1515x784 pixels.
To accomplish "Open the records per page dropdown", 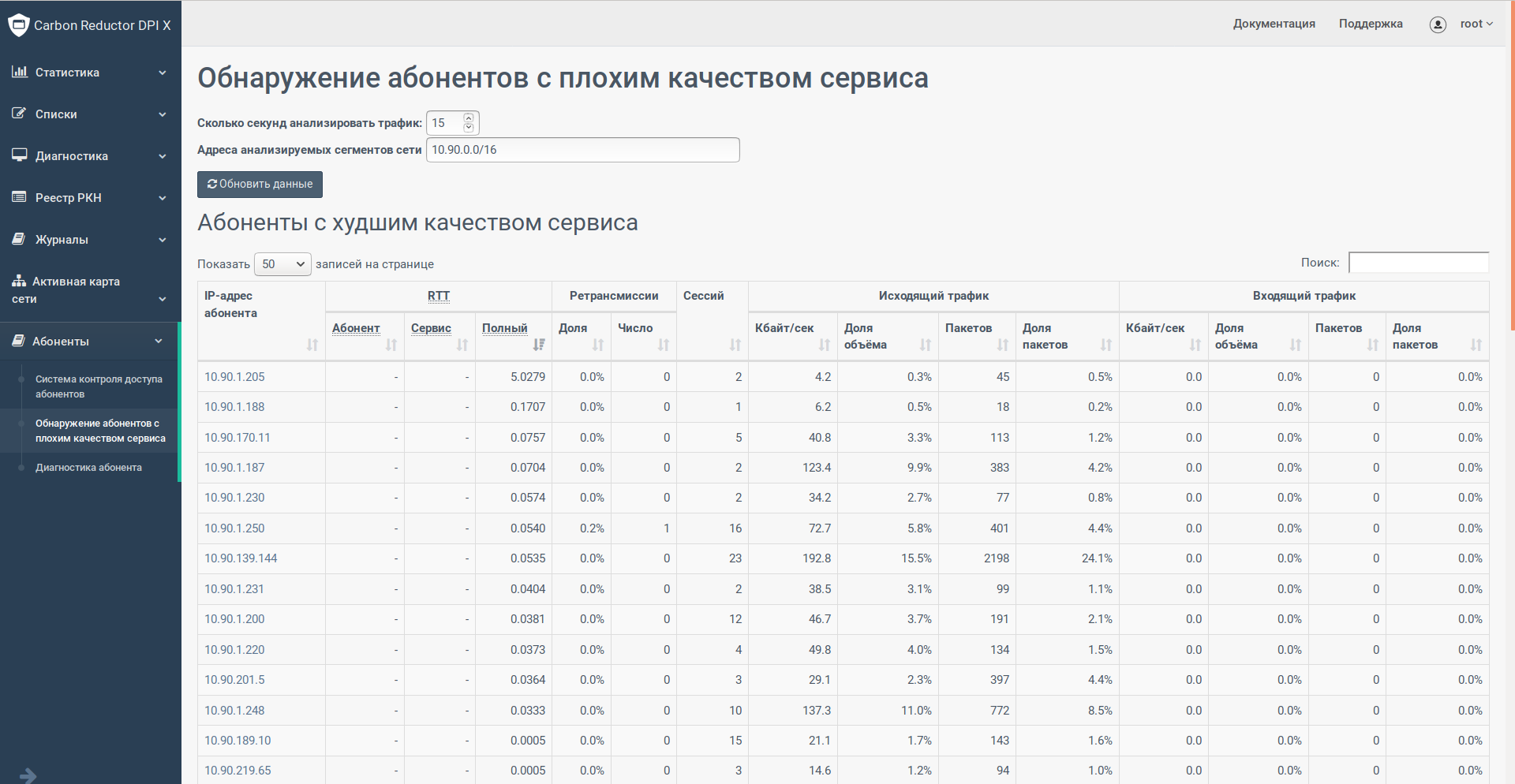I will (282, 264).
